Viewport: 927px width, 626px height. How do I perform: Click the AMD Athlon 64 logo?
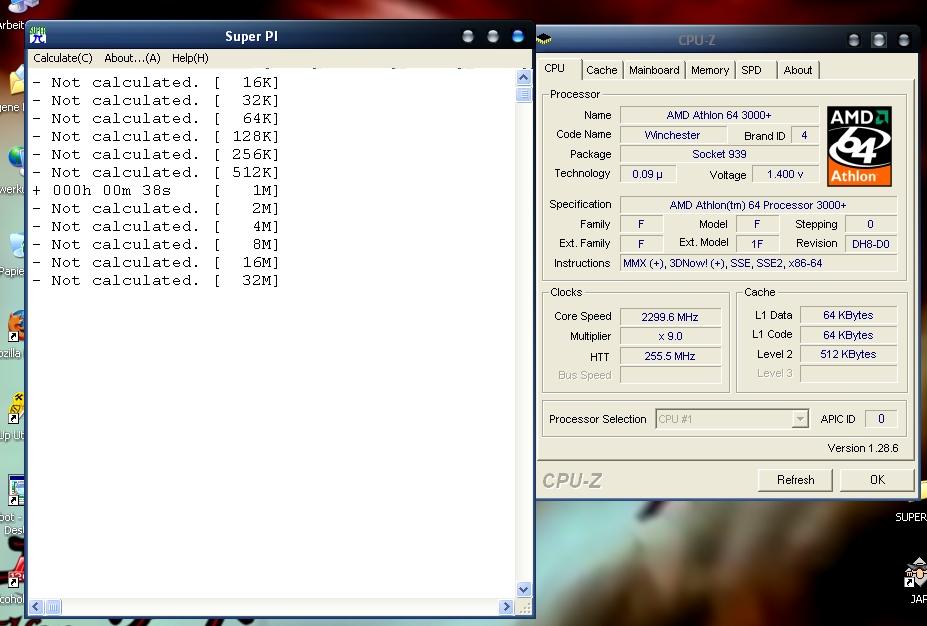859,146
